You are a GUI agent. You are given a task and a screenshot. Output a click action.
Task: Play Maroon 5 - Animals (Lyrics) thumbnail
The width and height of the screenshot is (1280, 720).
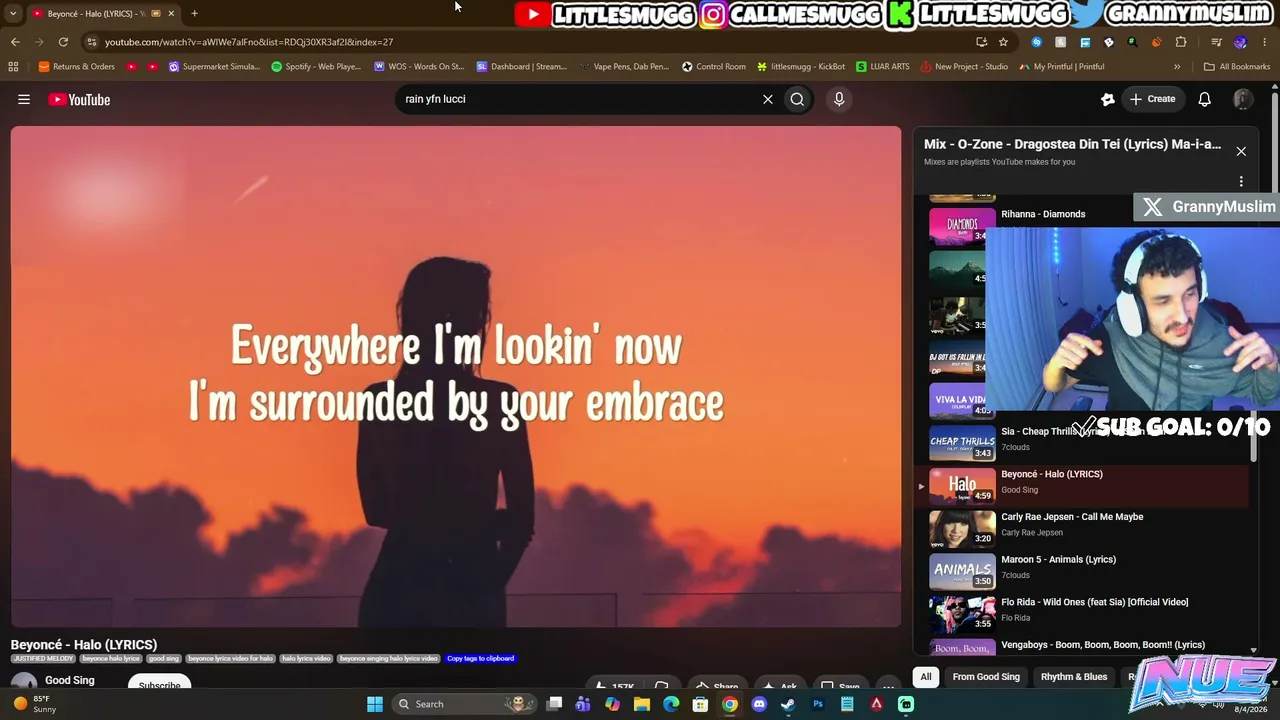(x=962, y=571)
